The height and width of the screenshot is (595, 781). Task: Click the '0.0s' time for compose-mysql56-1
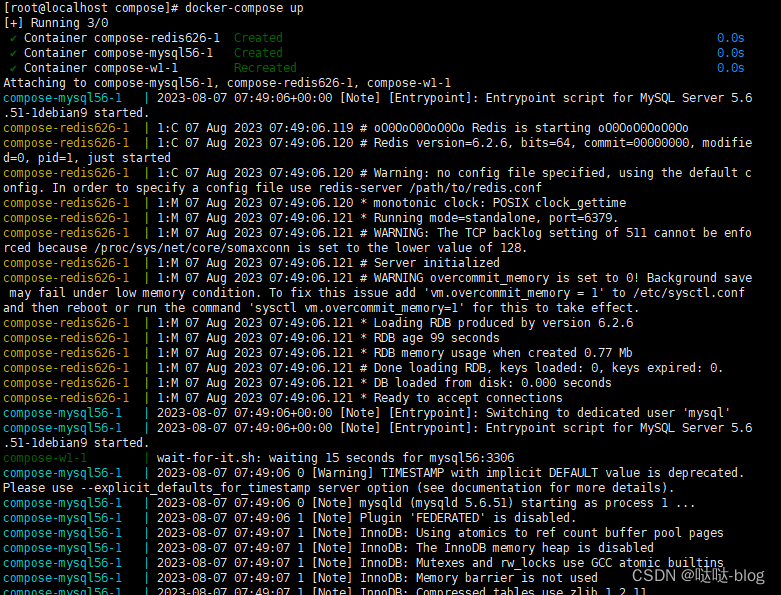tap(731, 53)
